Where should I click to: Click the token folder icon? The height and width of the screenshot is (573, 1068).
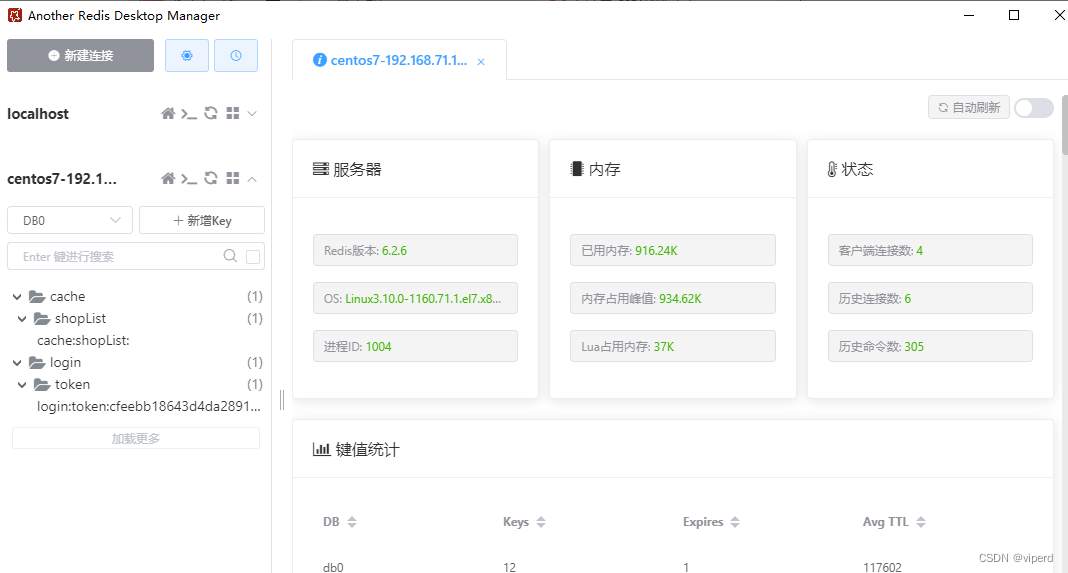42,384
